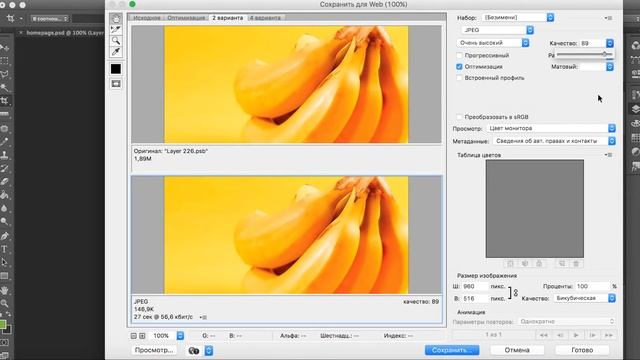The image size is (640, 360).
Task: Open the Метаданные dropdown
Action: (554, 141)
